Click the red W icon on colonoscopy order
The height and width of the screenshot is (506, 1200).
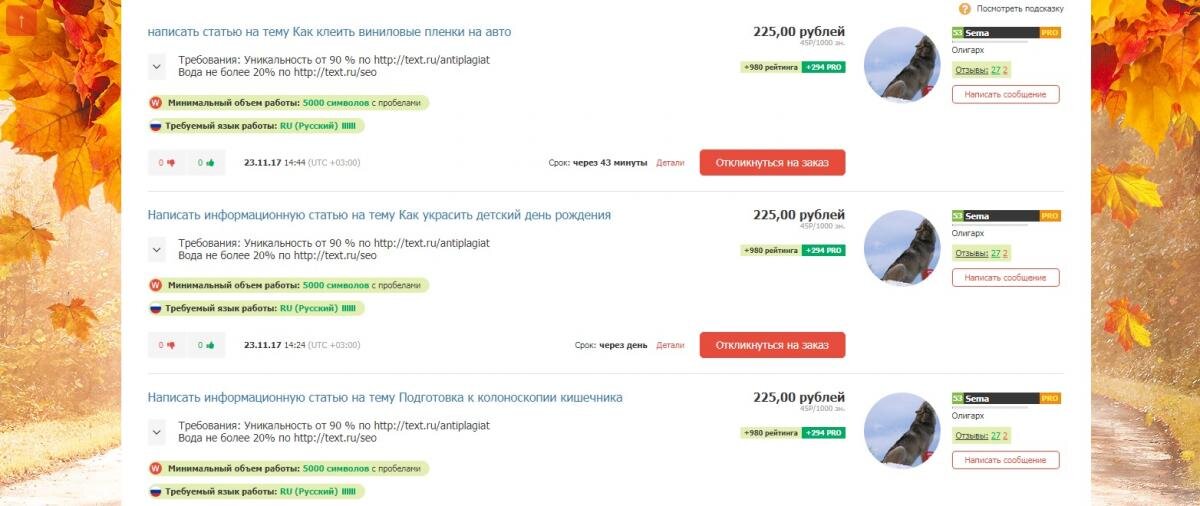point(155,468)
